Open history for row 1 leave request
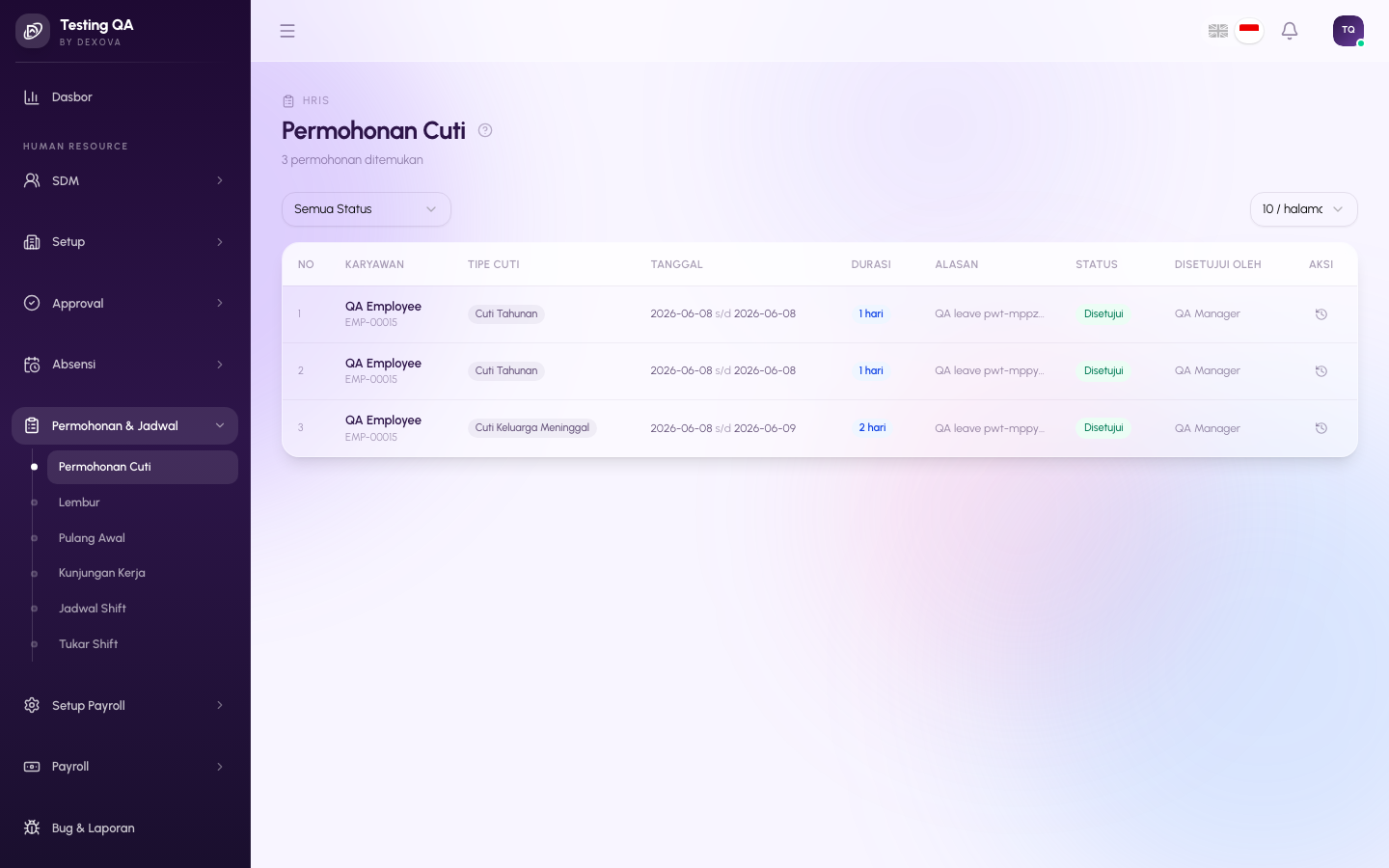The height and width of the screenshot is (868, 1389). click(1321, 314)
